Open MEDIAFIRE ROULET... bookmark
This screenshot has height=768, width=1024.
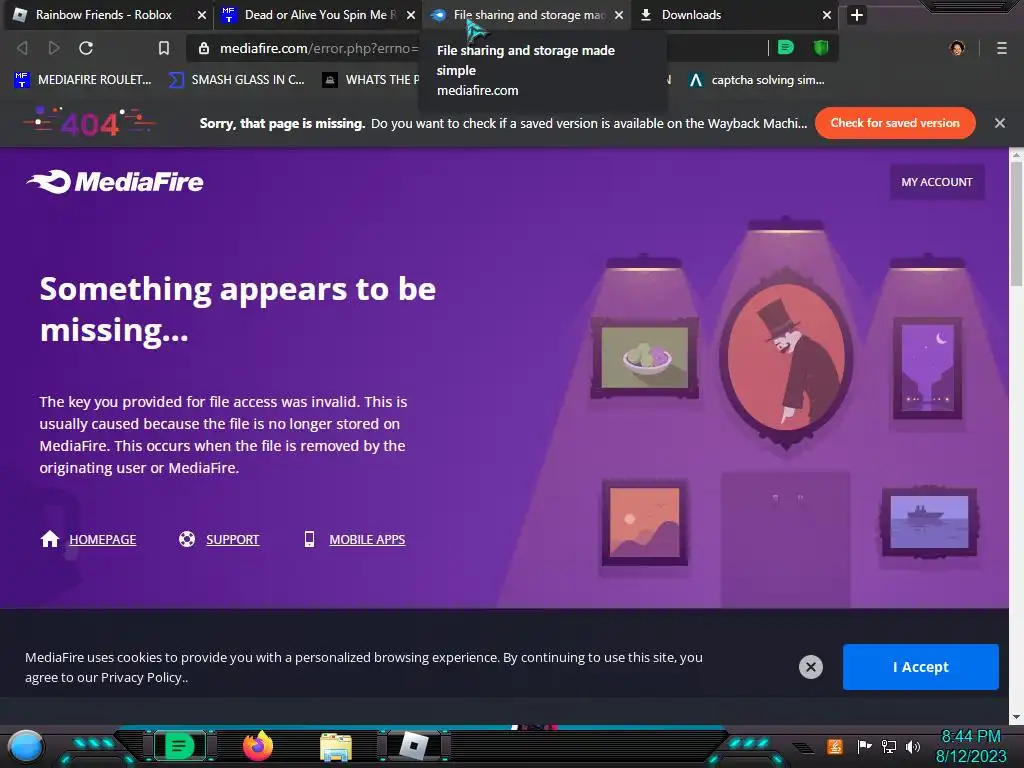coord(82,80)
